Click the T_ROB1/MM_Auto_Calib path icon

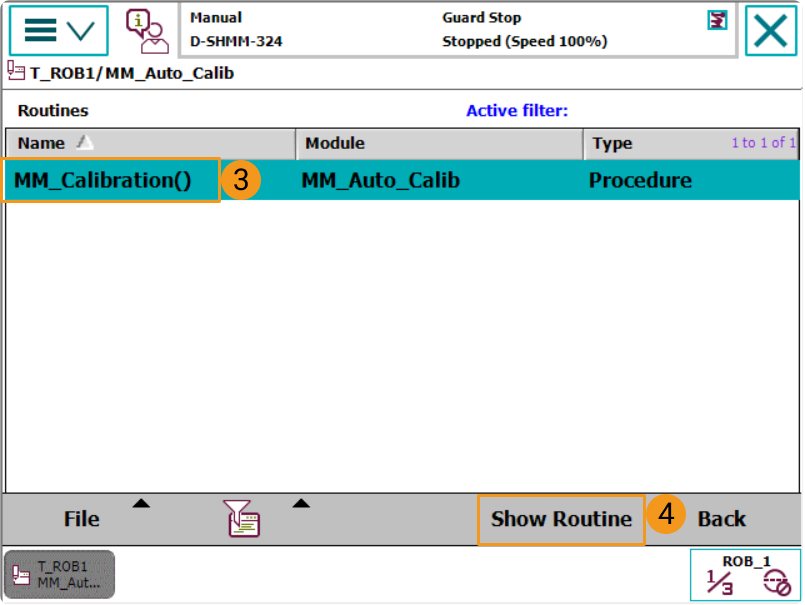click(x=16, y=70)
